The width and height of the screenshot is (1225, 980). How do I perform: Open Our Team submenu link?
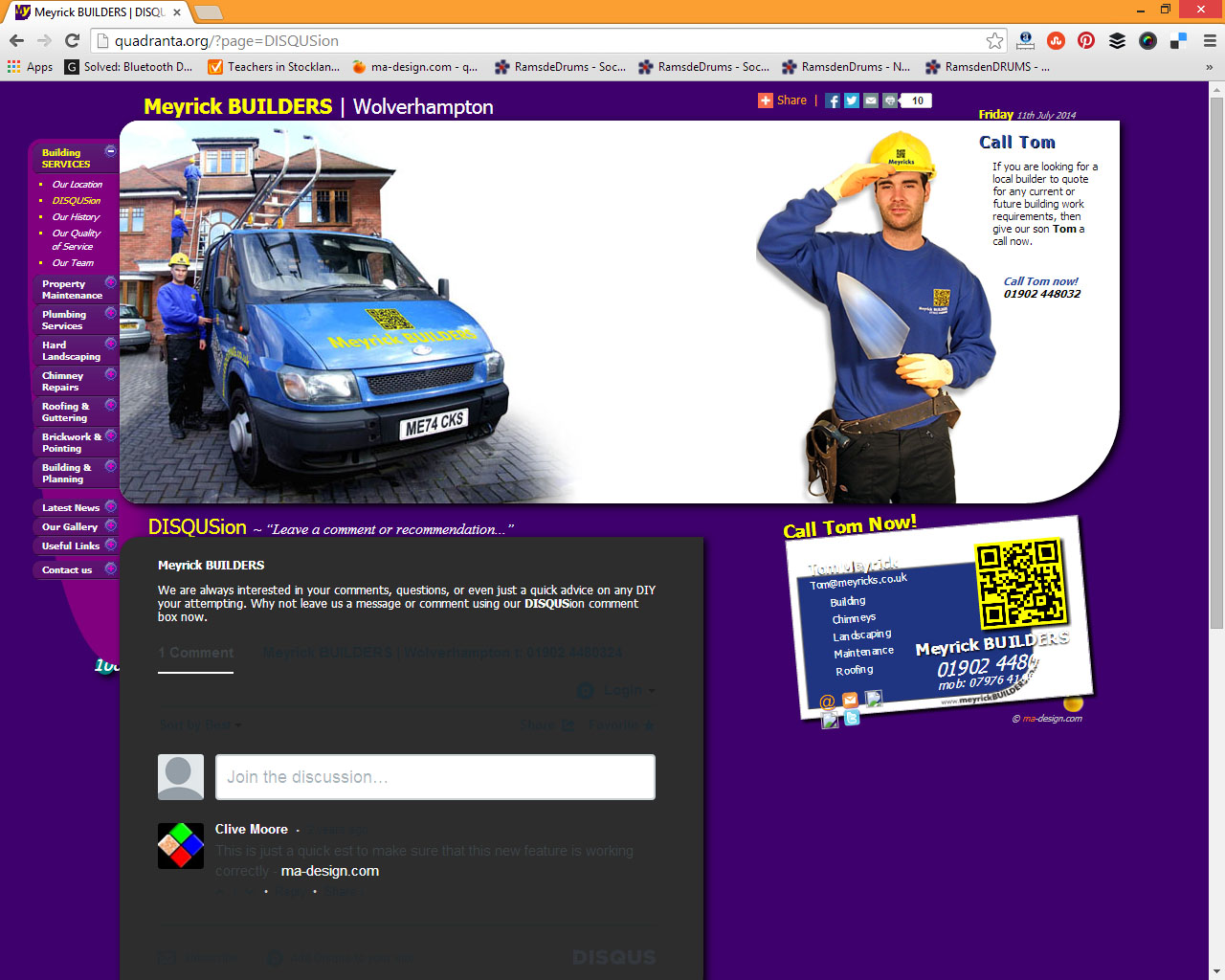pos(73,263)
